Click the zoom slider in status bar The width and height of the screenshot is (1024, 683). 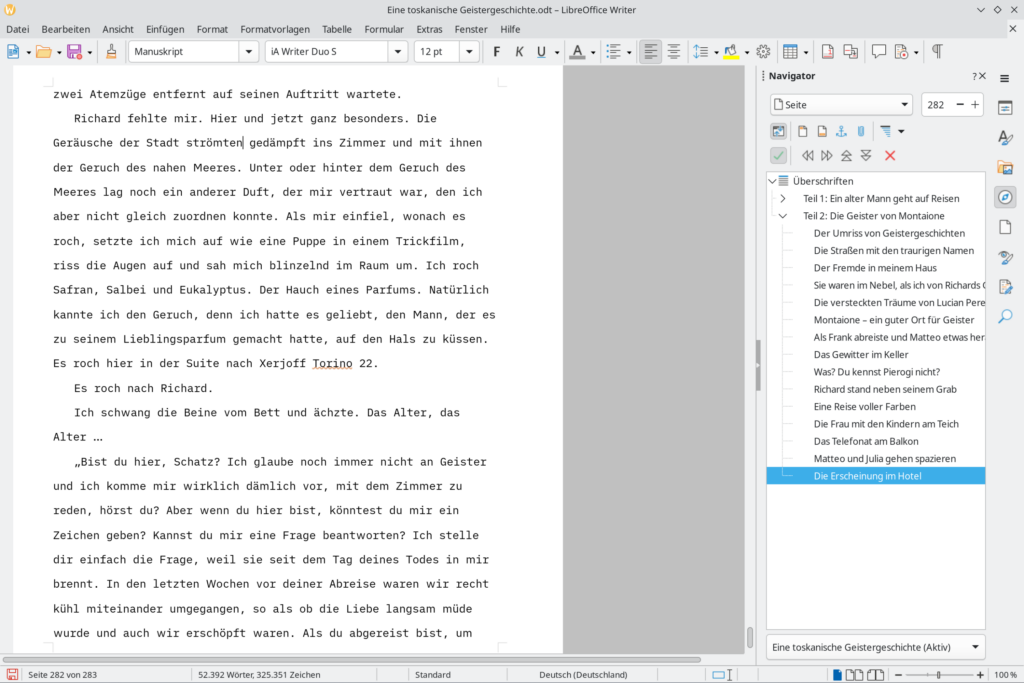pyautogui.click(x=937, y=675)
